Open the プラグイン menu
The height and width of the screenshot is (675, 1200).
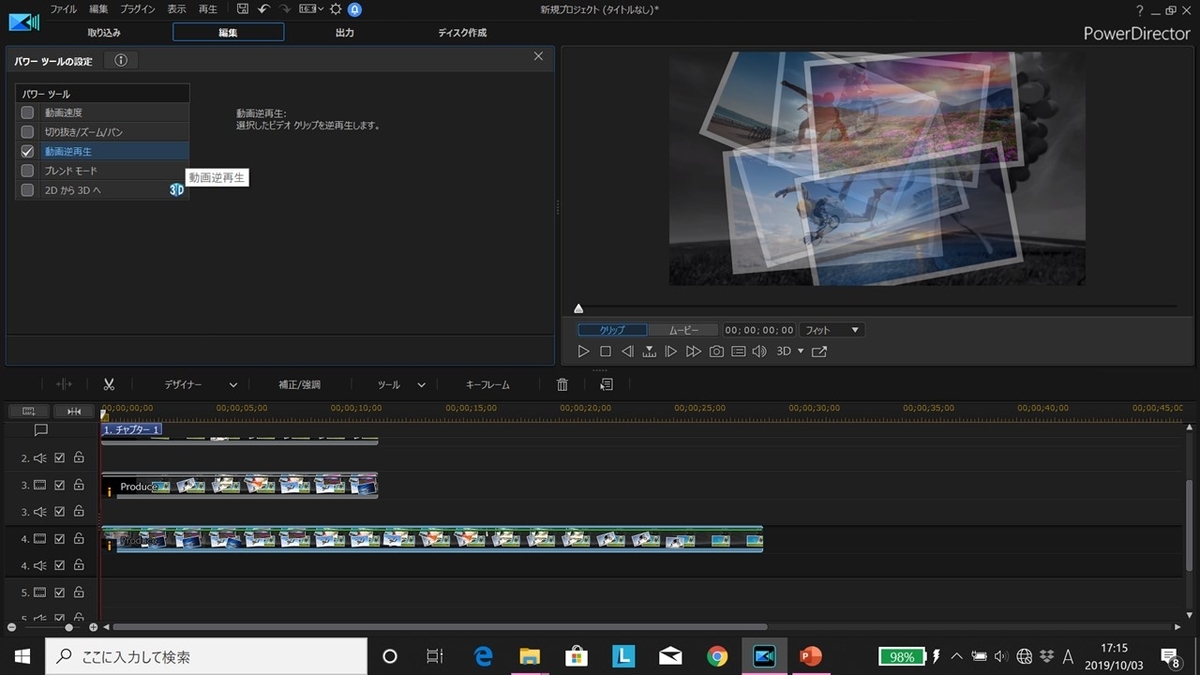click(x=138, y=9)
